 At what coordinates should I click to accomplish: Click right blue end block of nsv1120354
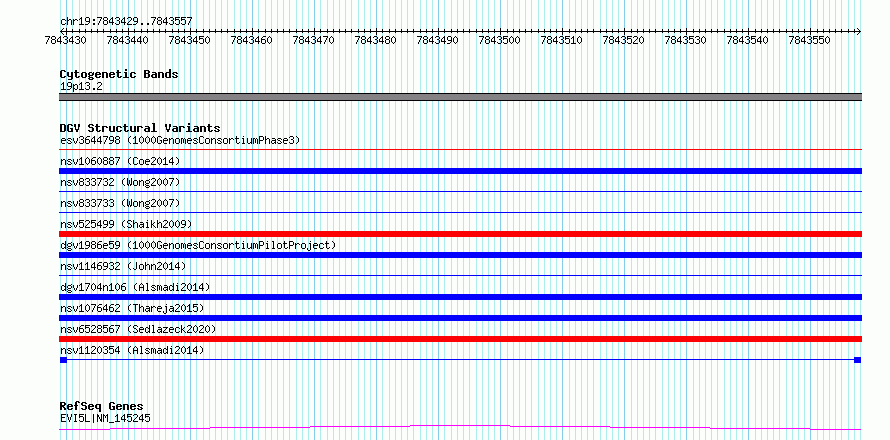(x=858, y=360)
